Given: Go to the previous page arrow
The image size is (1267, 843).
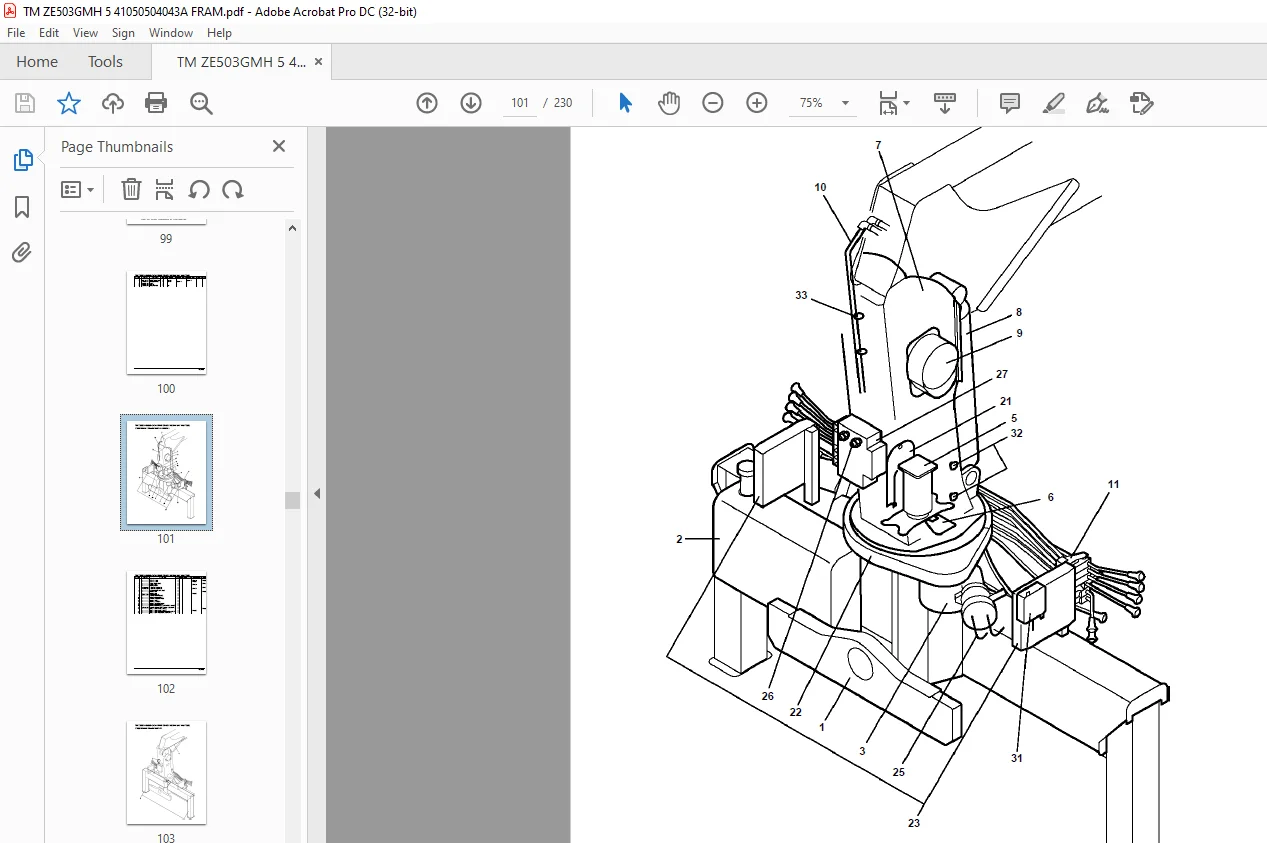Looking at the screenshot, I should (427, 103).
